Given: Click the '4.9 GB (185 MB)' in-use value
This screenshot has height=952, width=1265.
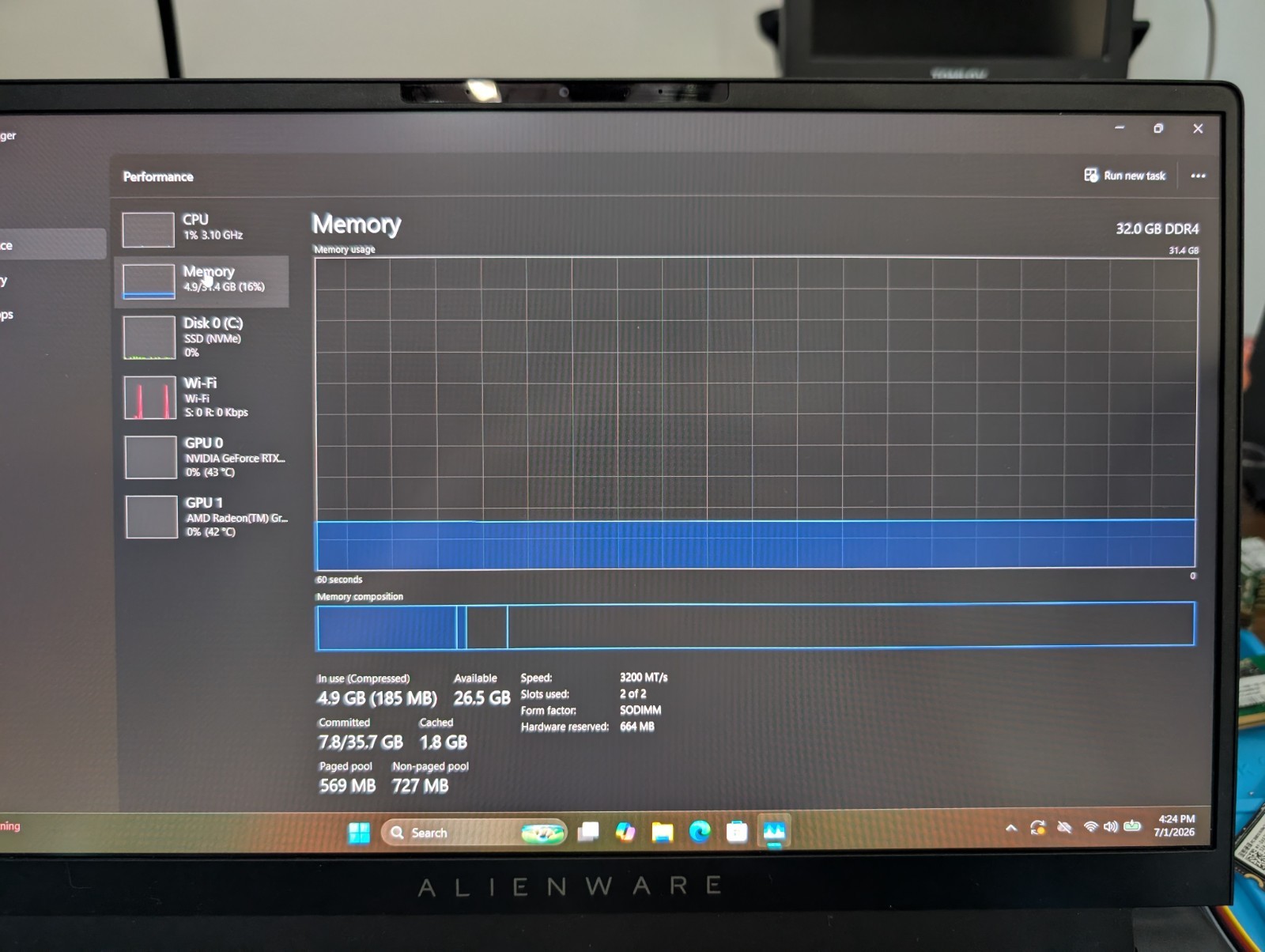Looking at the screenshot, I should pyautogui.click(x=376, y=698).
